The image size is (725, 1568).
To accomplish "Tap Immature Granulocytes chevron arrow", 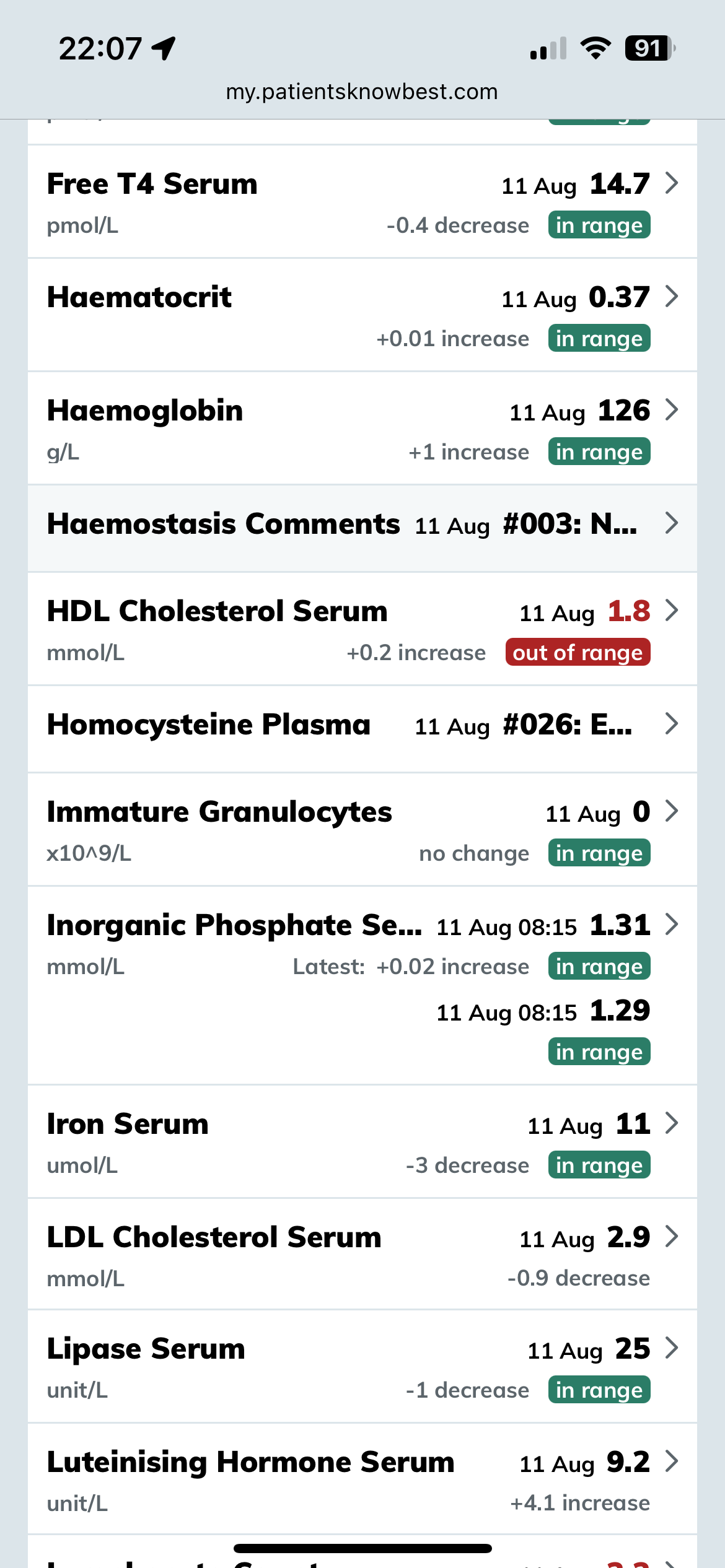I will point(671,811).
